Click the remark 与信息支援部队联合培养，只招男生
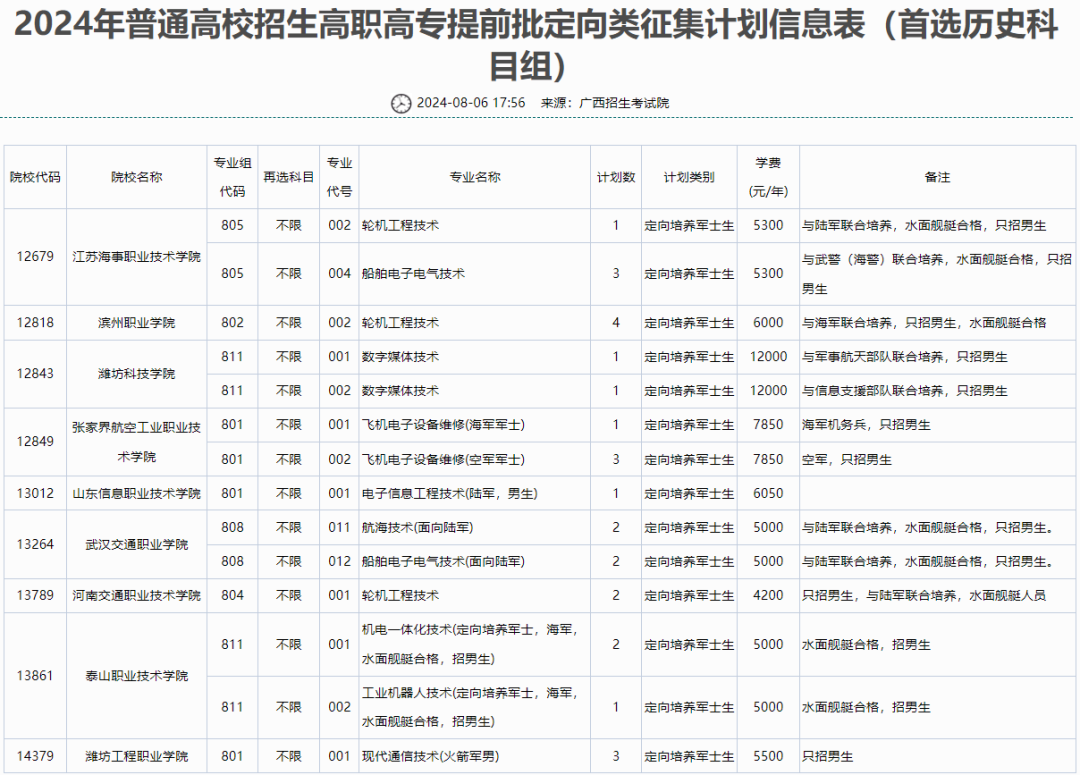 pyautogui.click(x=904, y=391)
